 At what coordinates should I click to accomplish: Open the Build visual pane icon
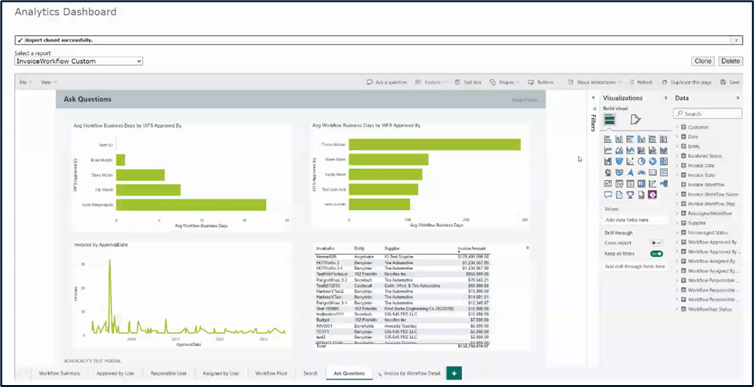pos(610,119)
